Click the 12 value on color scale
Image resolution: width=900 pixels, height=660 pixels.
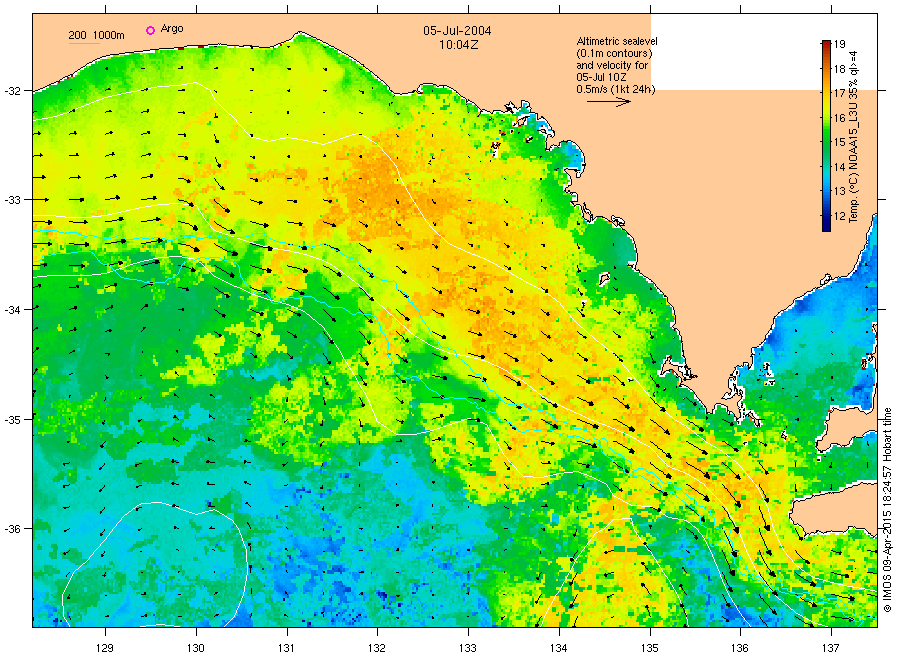840,216
